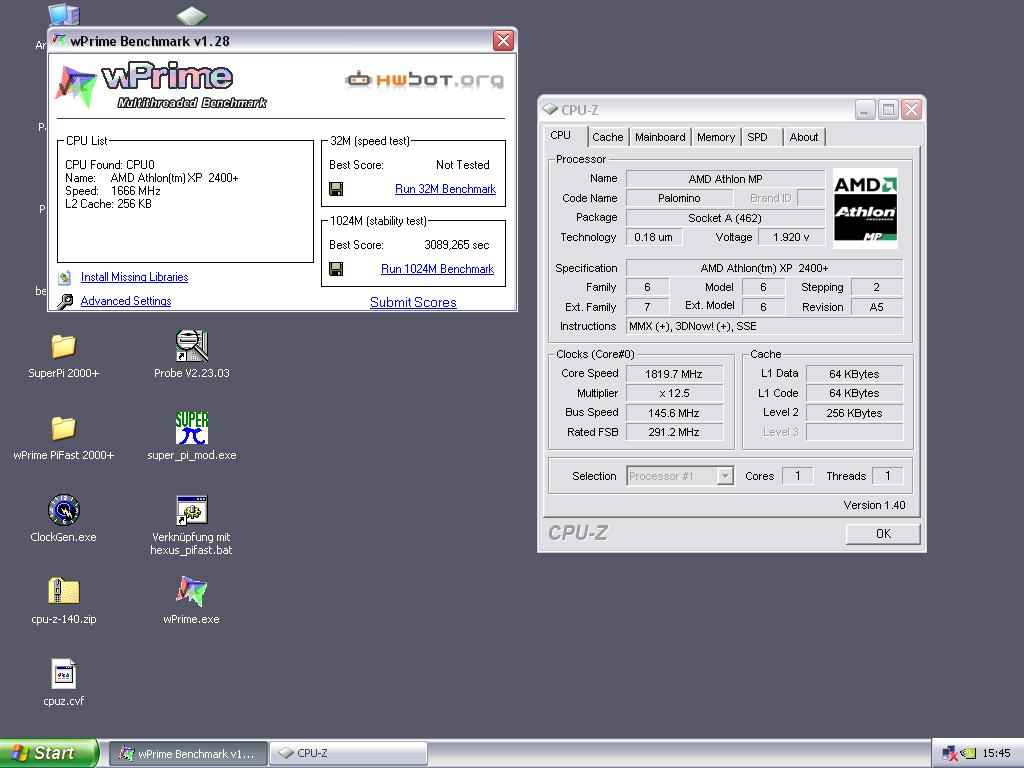Open the About tab in CPU-Z

point(803,137)
